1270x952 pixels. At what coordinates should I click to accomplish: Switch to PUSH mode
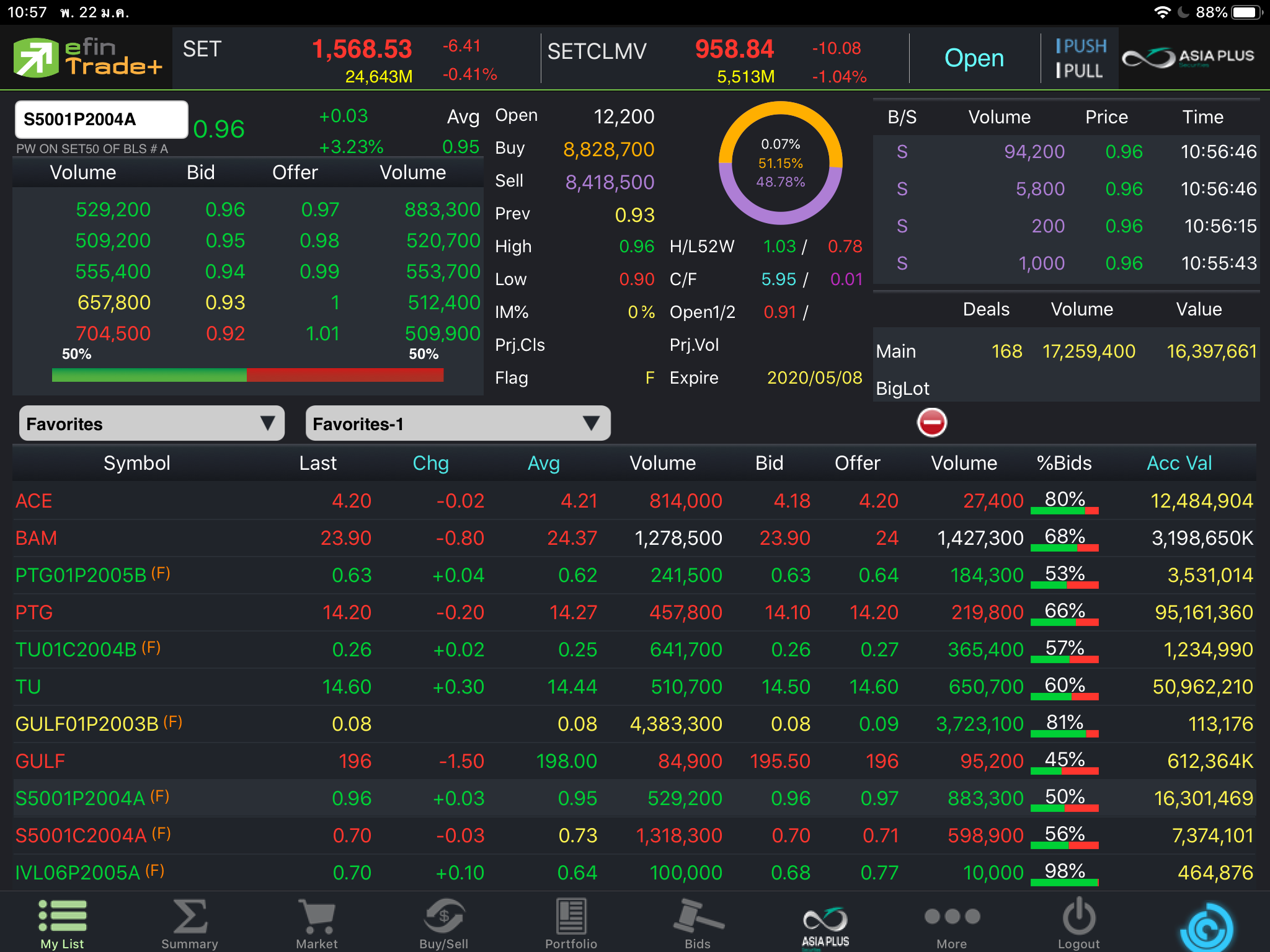(1081, 46)
